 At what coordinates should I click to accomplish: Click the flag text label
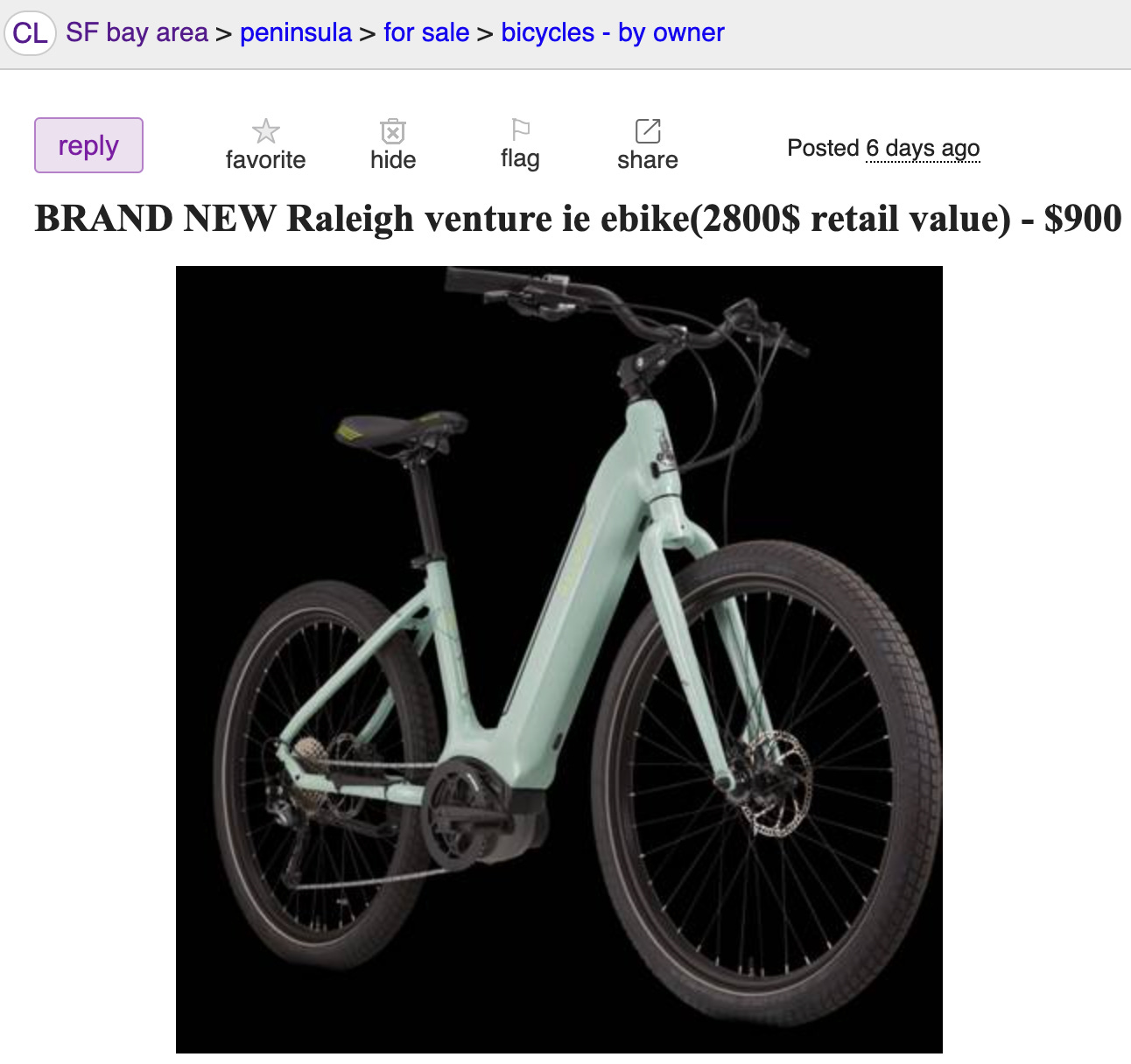click(x=520, y=159)
